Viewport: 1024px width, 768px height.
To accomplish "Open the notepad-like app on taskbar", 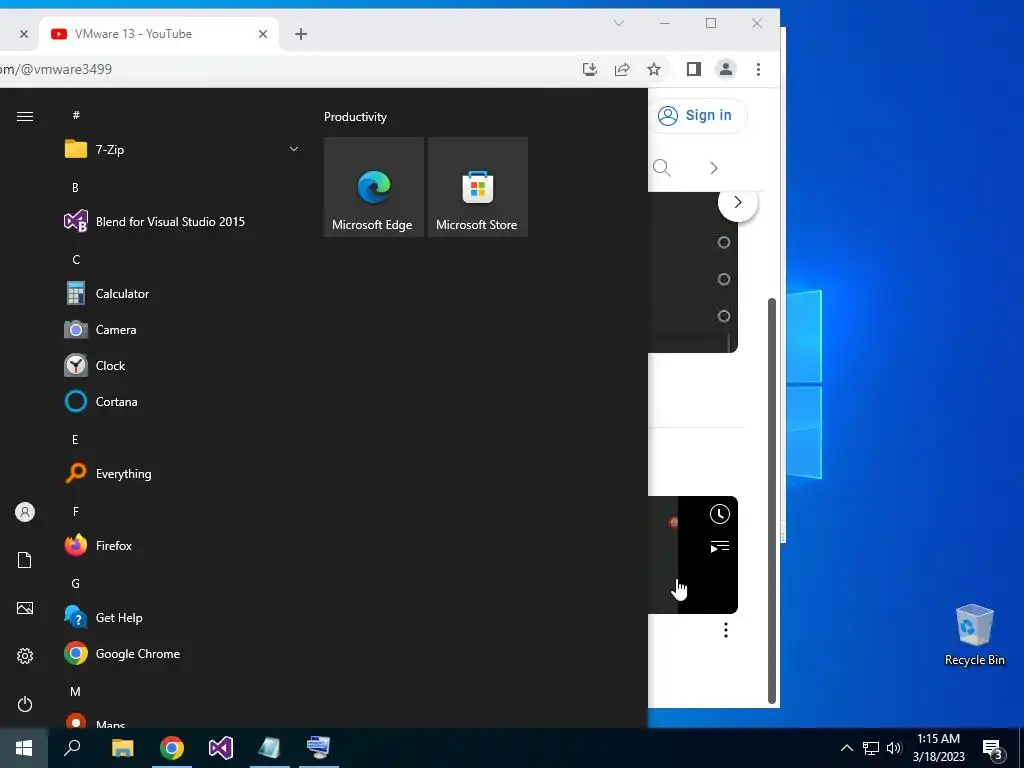I will click(x=270, y=748).
